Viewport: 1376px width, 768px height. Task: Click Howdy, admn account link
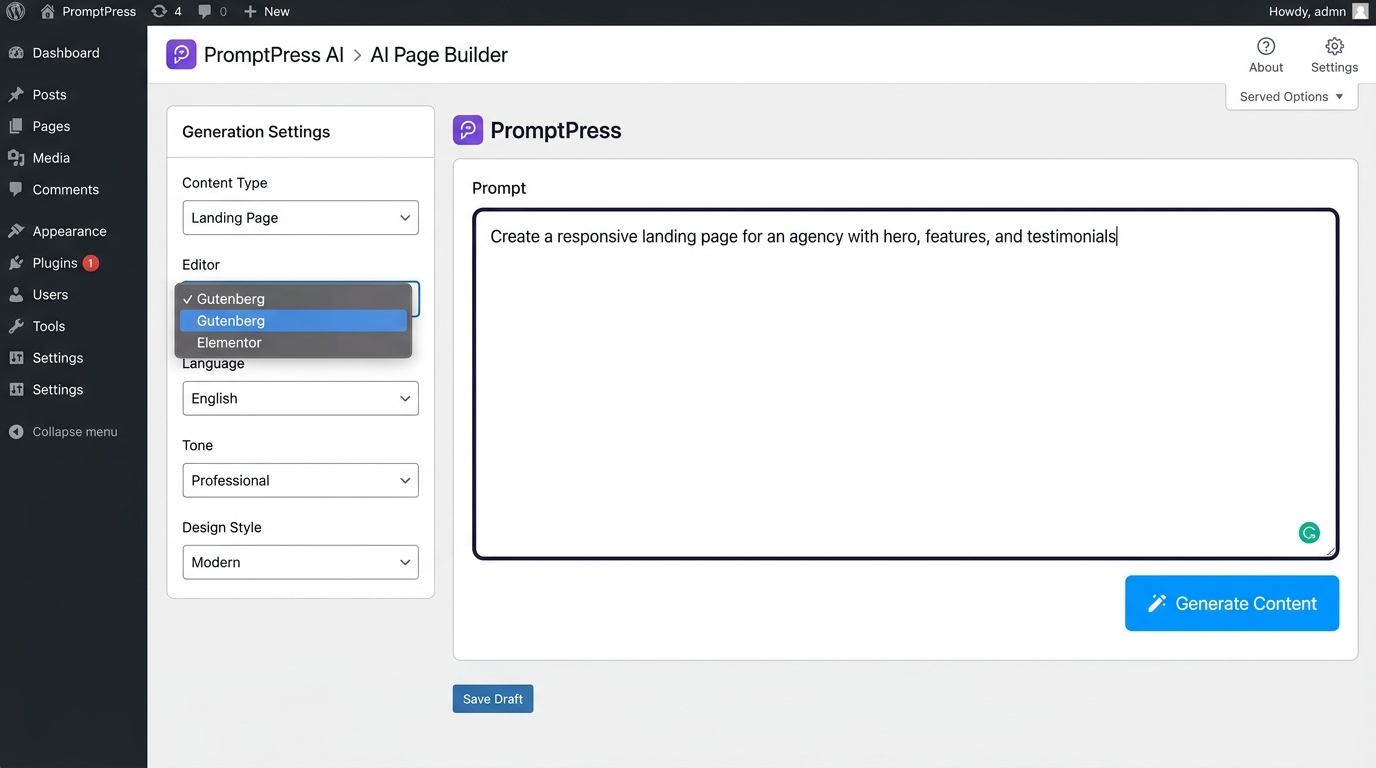click(1307, 12)
